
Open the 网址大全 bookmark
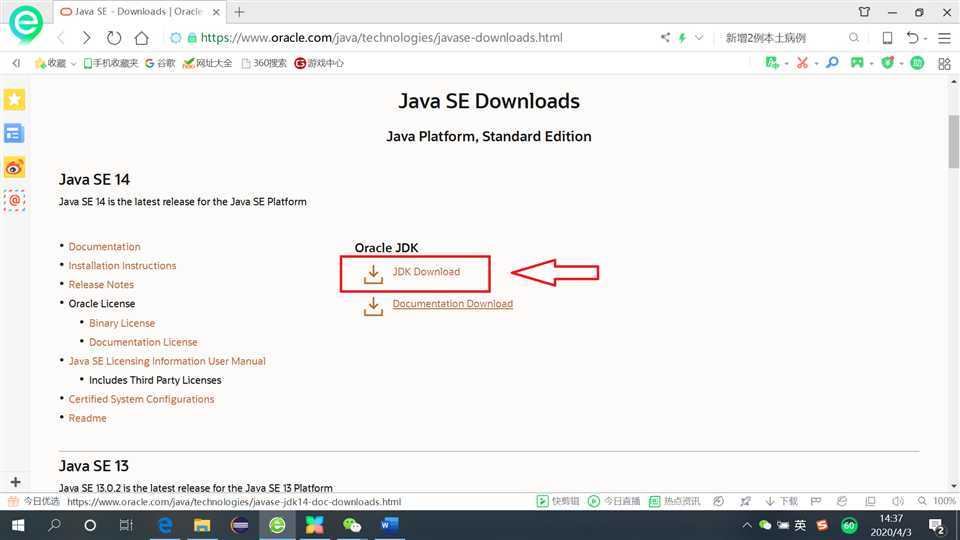[x=208, y=63]
